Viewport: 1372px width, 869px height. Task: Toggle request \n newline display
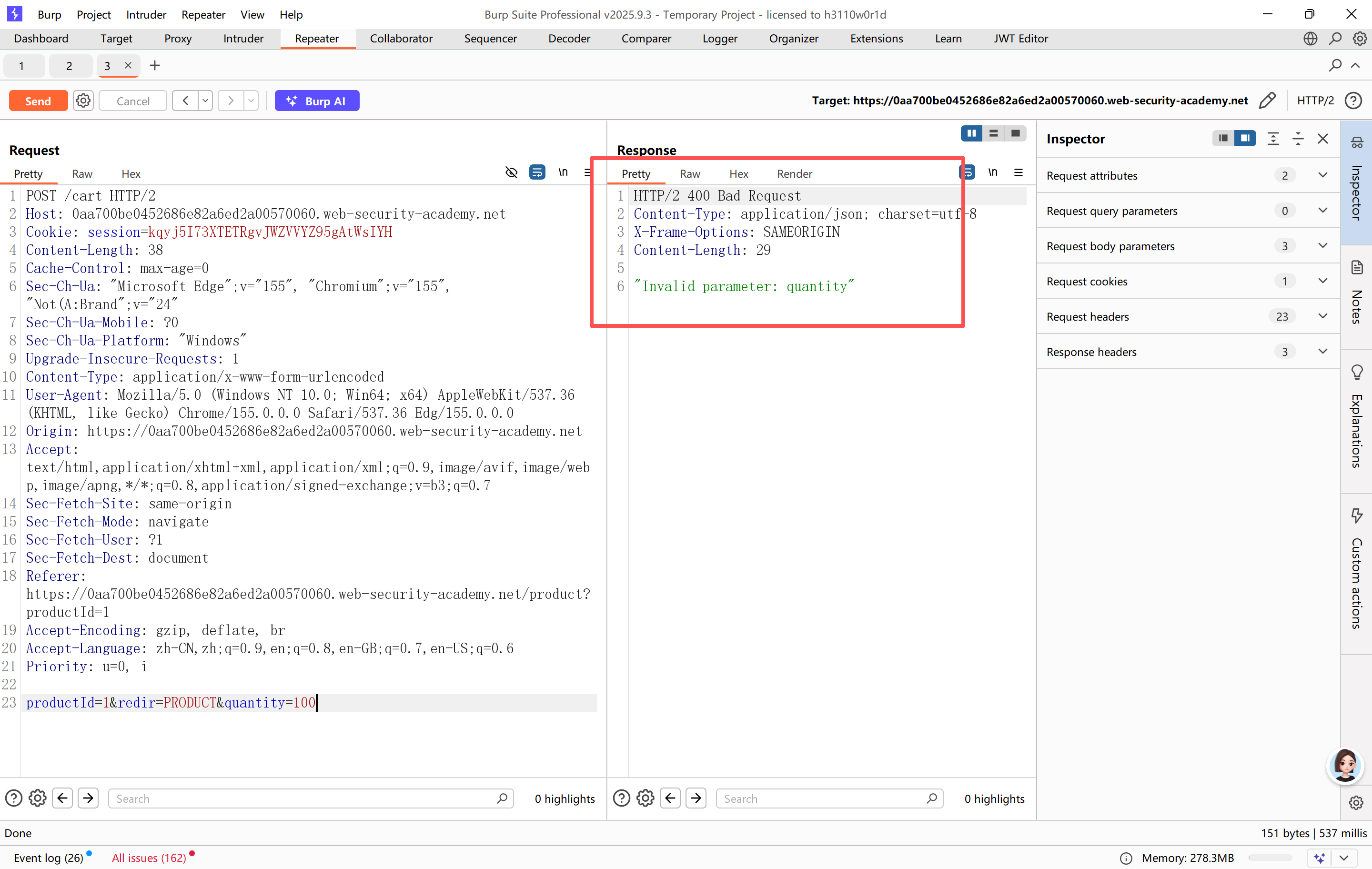(563, 172)
